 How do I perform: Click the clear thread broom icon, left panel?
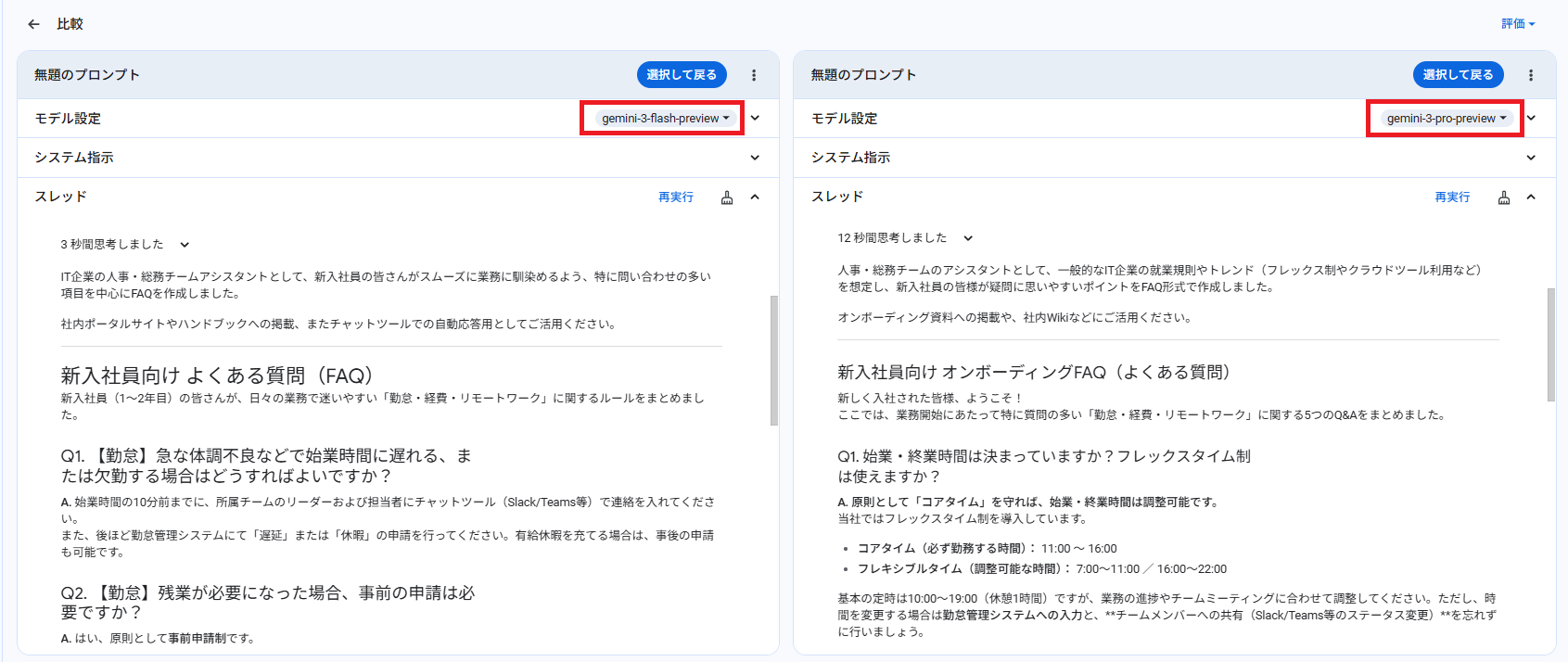point(727,197)
